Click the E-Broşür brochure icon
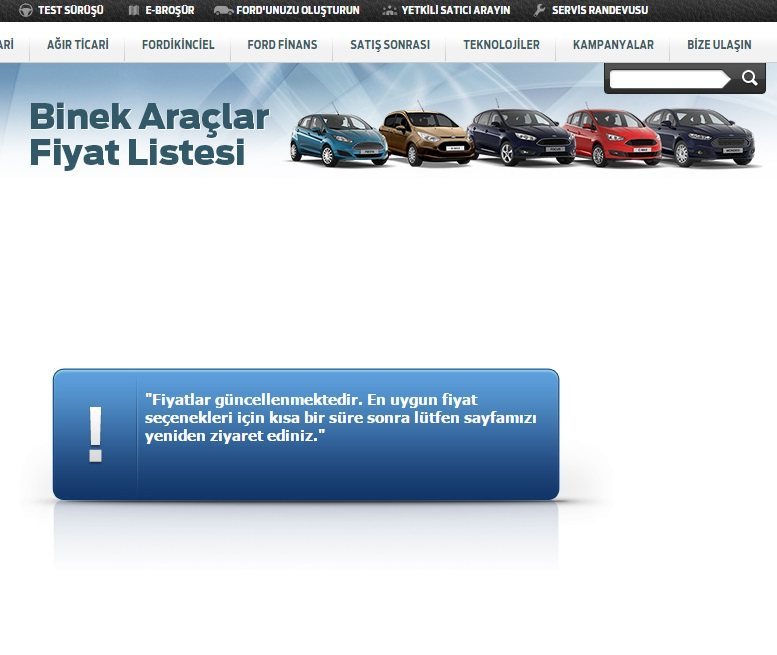 click(x=134, y=10)
